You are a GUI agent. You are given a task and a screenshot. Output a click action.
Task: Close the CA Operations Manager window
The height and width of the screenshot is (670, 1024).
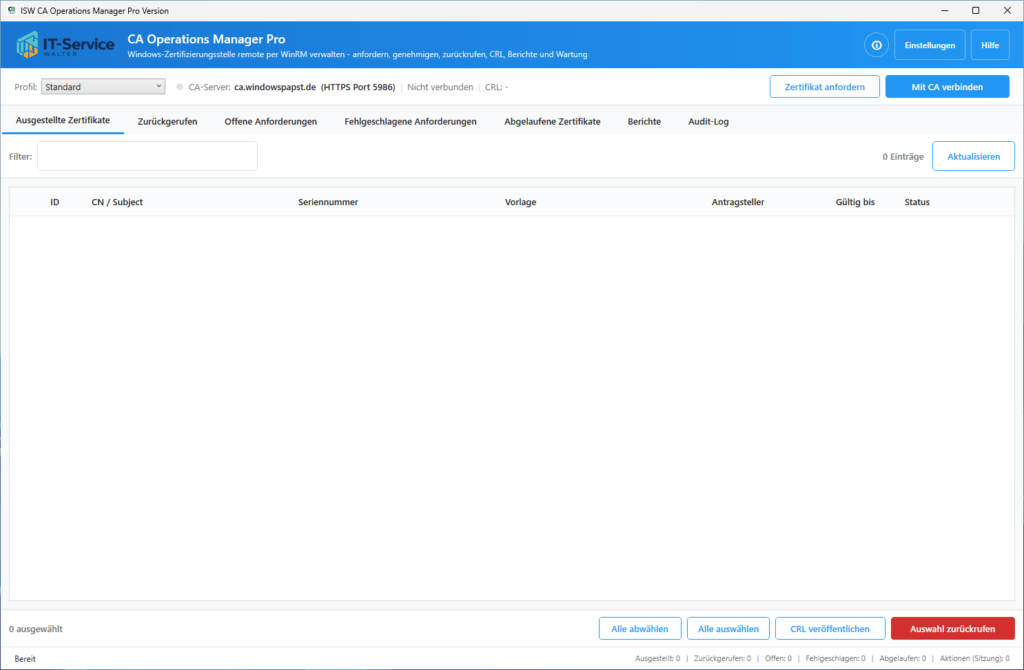[x=1007, y=10]
